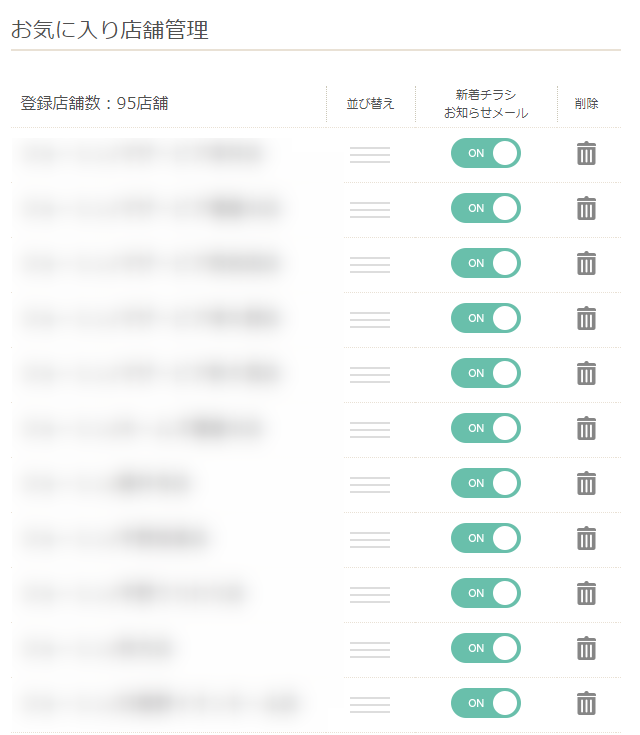Click the blurred store name in the first row

tap(142, 154)
